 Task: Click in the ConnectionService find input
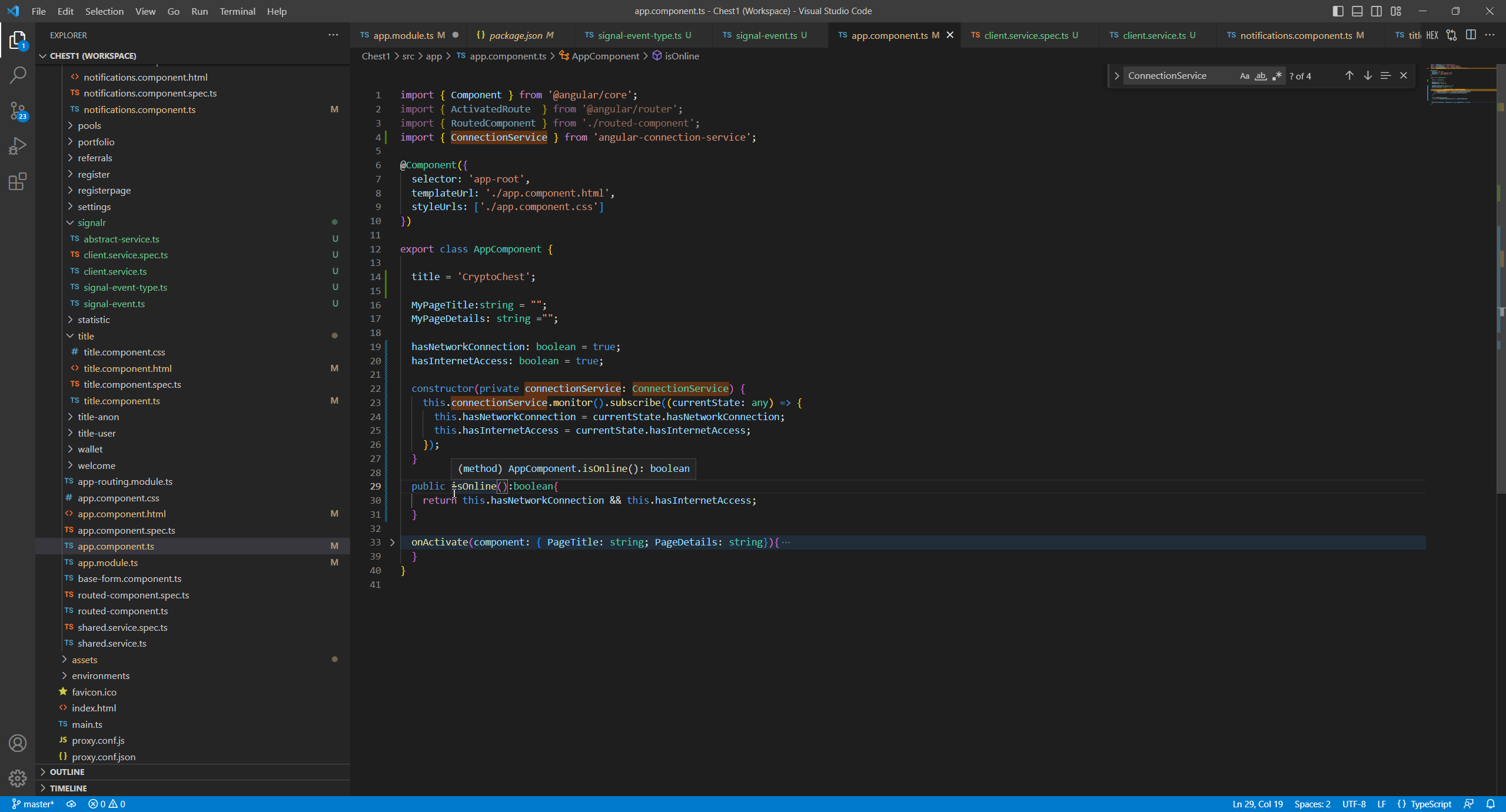click(1177, 76)
